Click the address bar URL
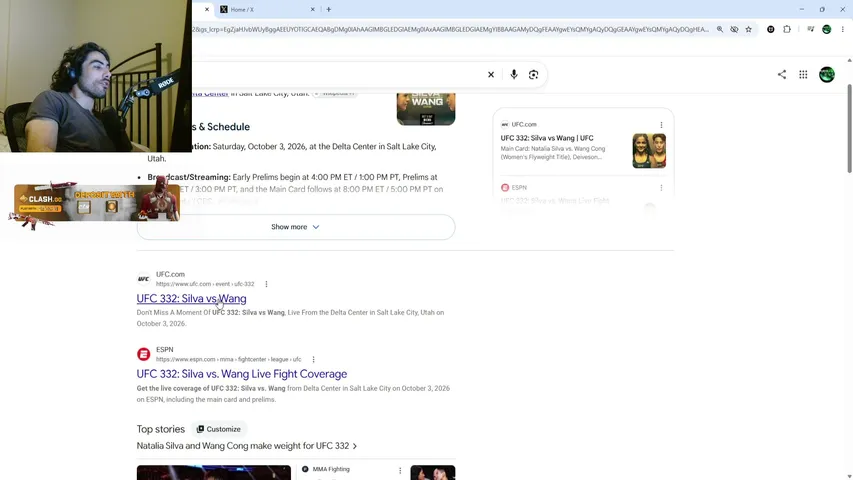 pos(450,29)
